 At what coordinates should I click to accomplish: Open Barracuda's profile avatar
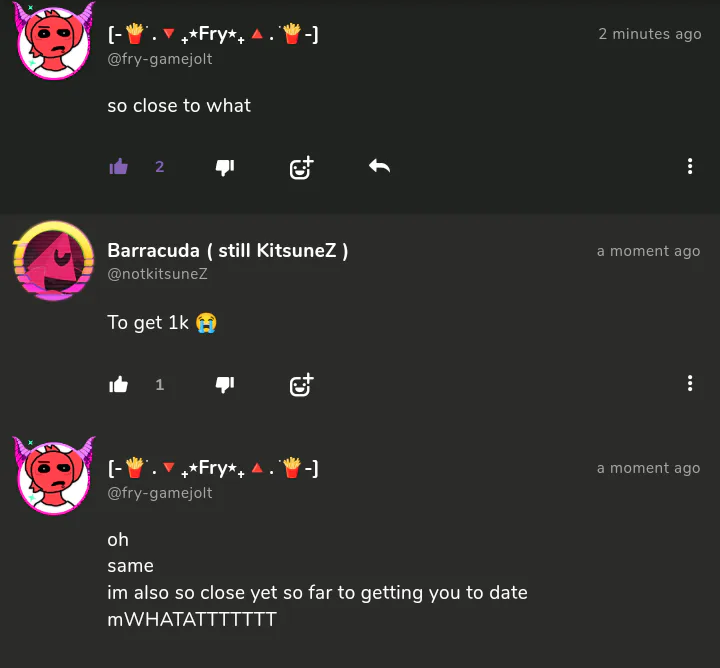click(54, 261)
